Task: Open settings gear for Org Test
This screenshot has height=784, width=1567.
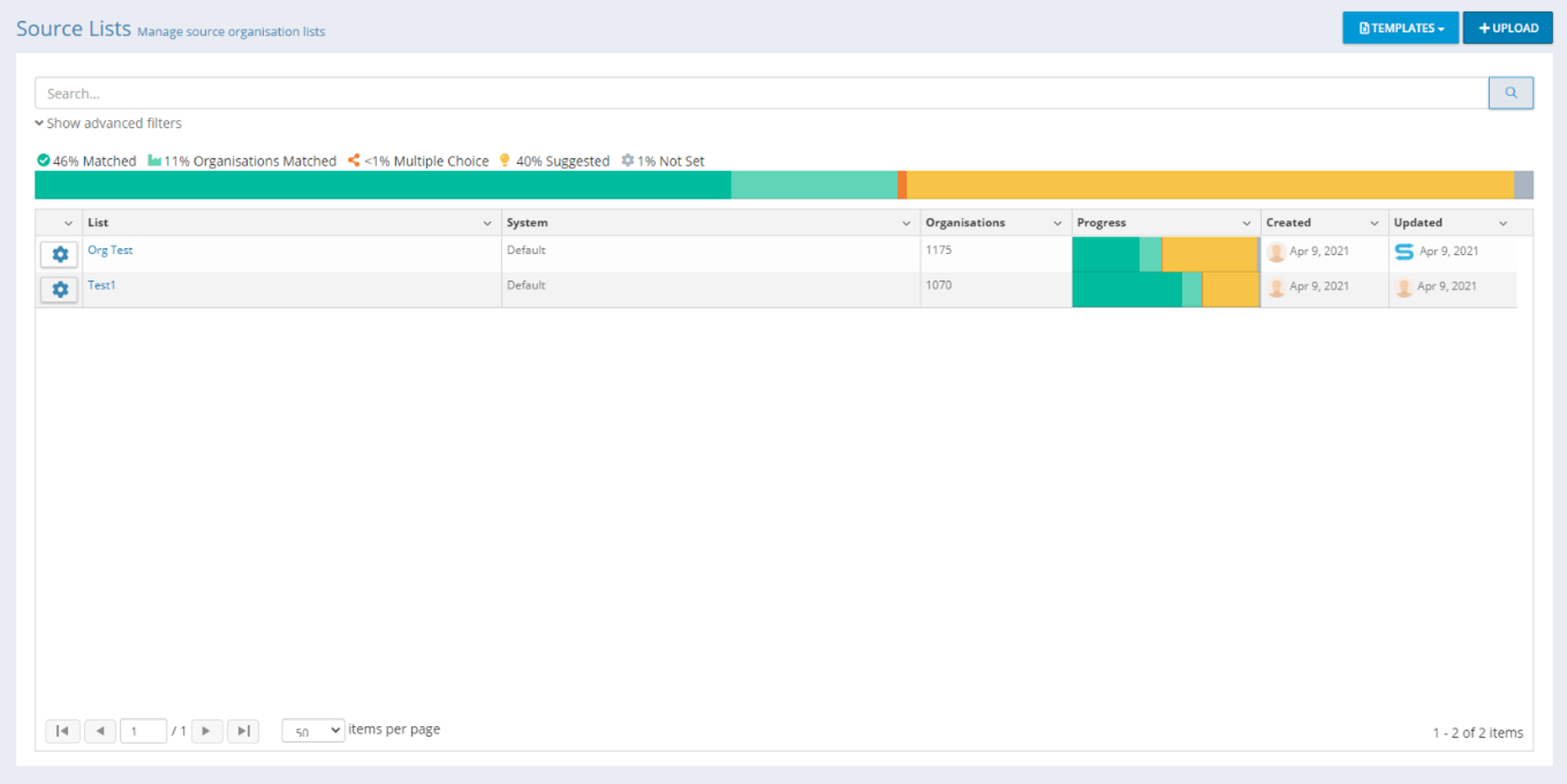Action: (x=60, y=254)
